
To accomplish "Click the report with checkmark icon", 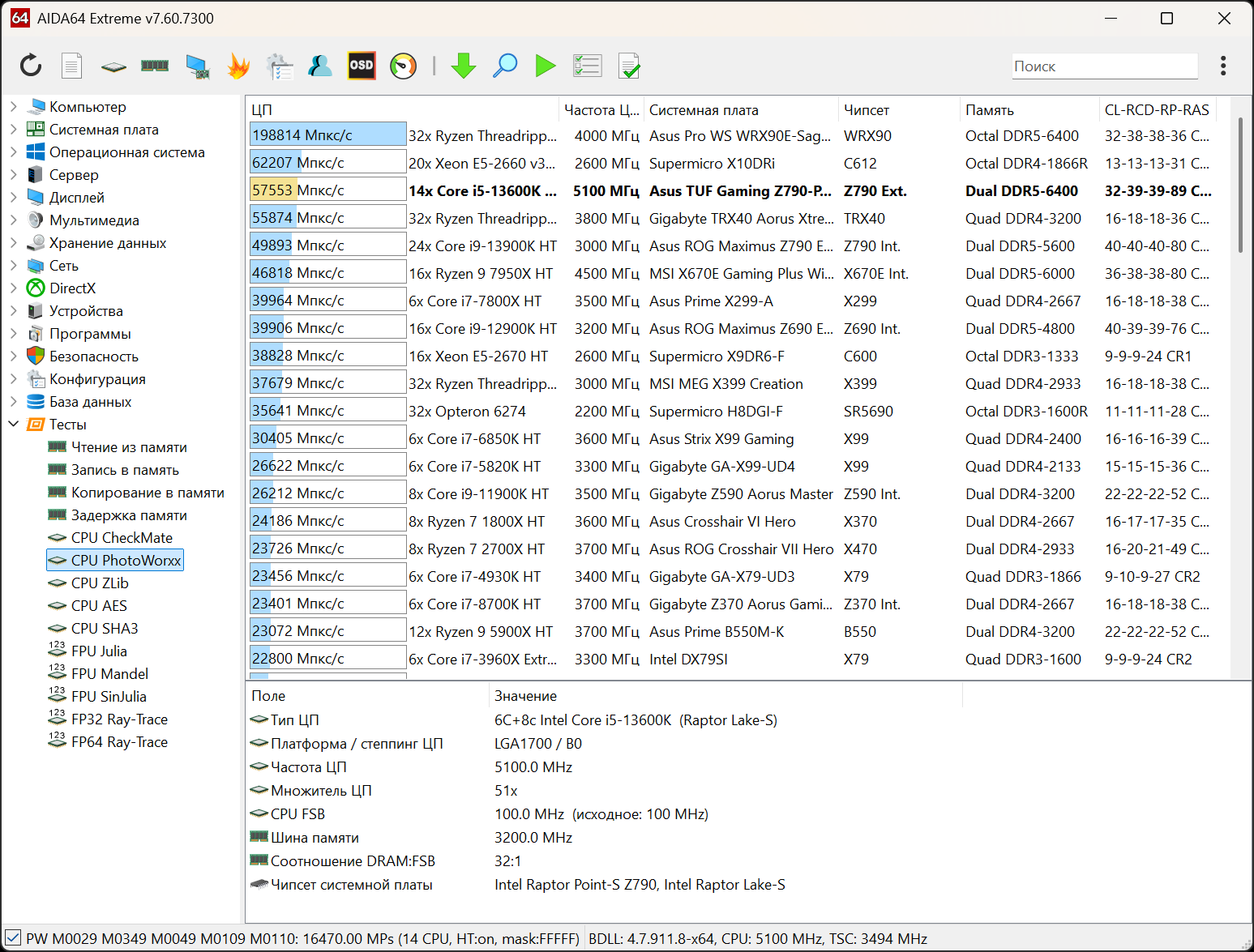I will (629, 66).
